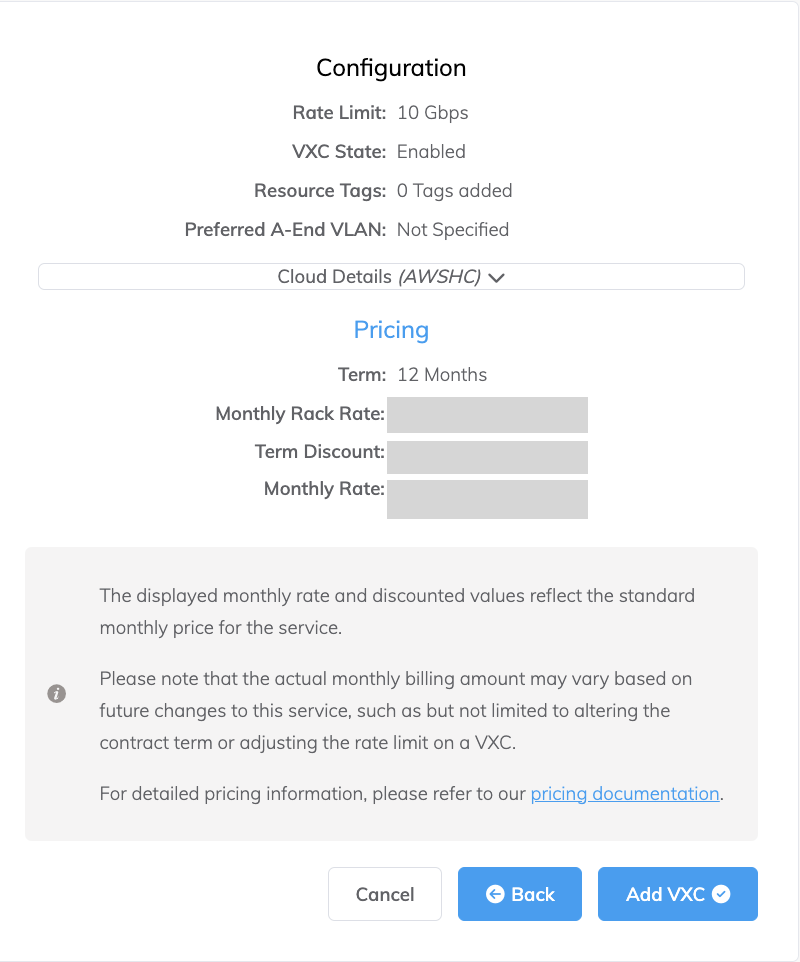
Task: Click the chevron arrow beside Cloud Details
Action: [x=496, y=277]
